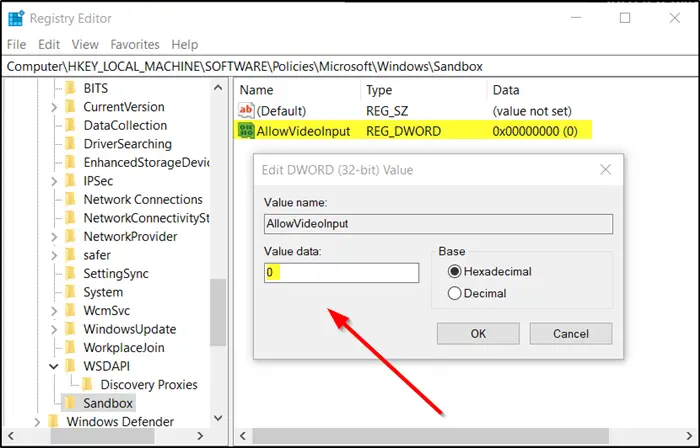
Task: Click the values pane horizontal scrollbar thumb
Action: pos(430,436)
